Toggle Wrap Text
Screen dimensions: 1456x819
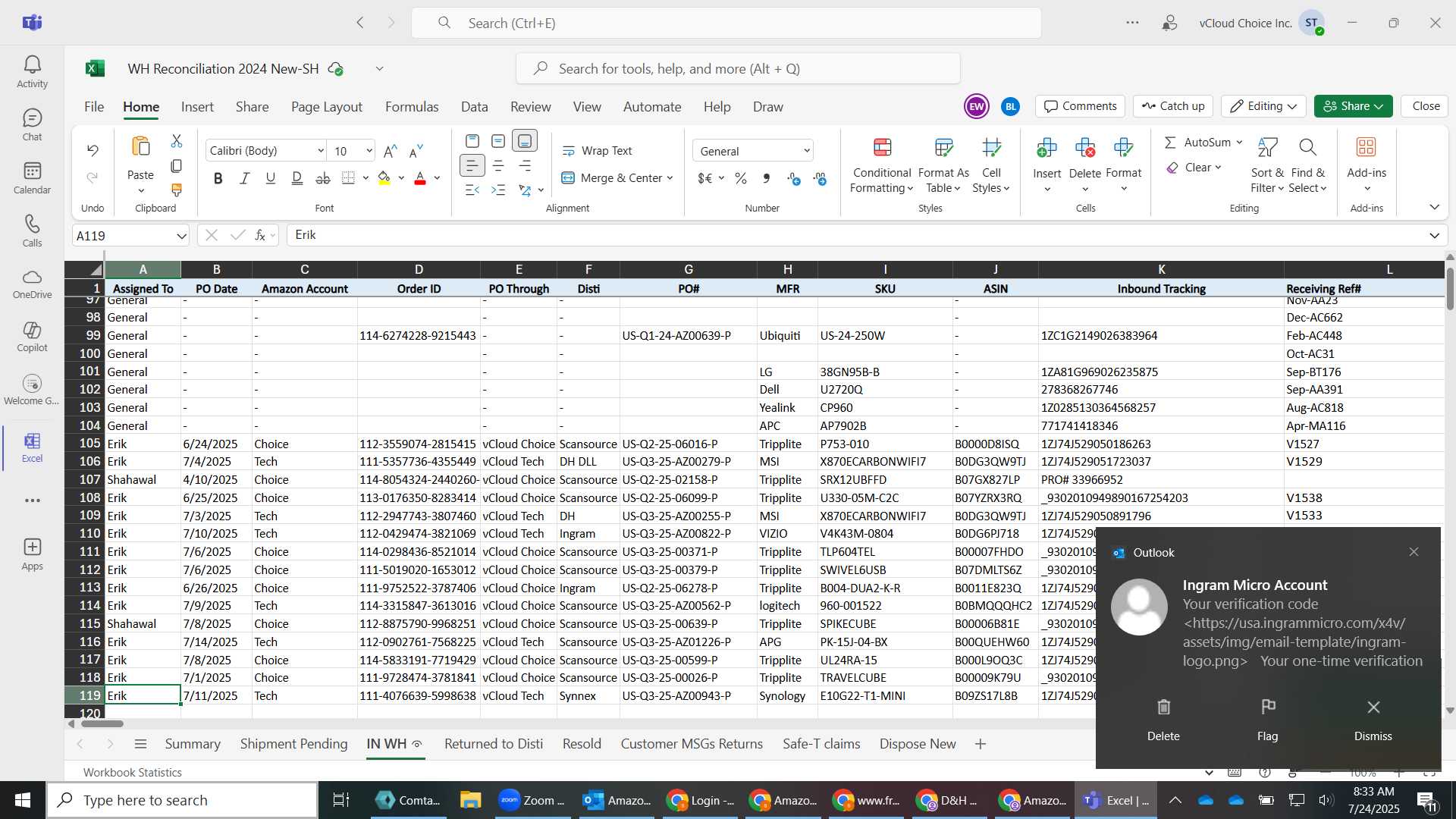pos(597,151)
